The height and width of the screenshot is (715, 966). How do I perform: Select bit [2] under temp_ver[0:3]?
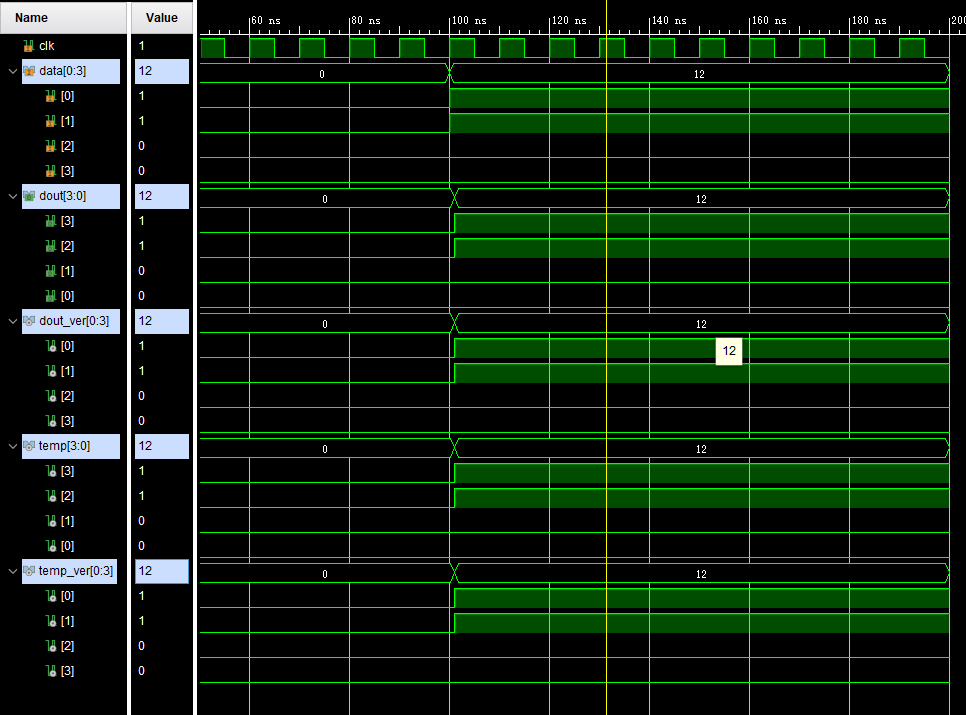click(x=67, y=646)
